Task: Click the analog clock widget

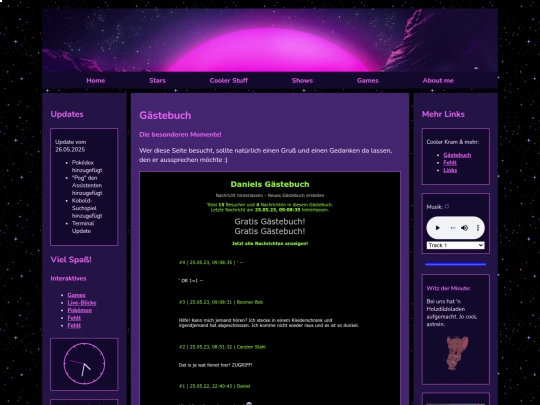Action: tap(84, 364)
